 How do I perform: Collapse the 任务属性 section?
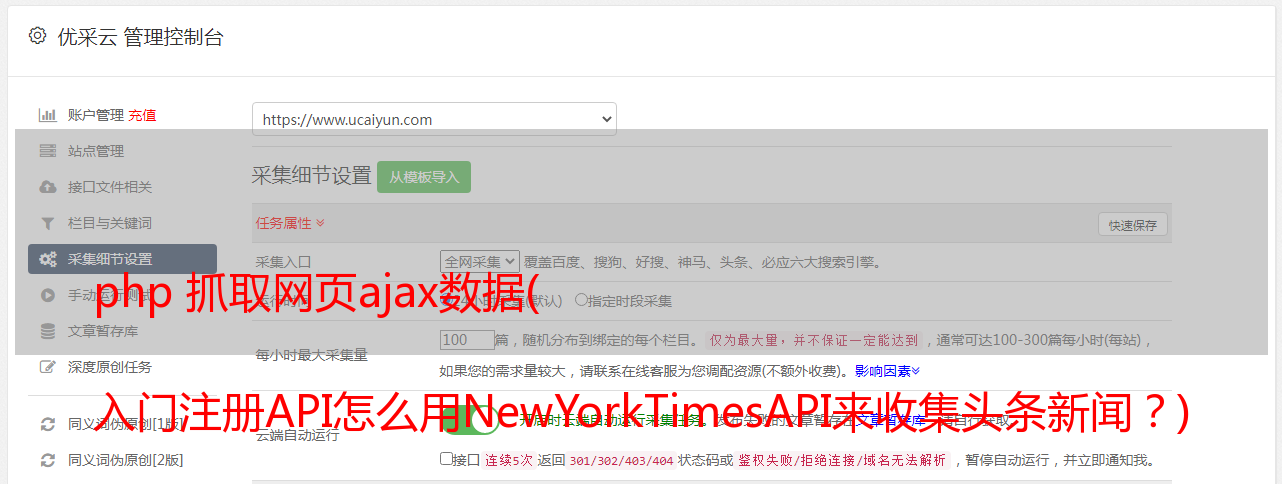(x=290, y=223)
